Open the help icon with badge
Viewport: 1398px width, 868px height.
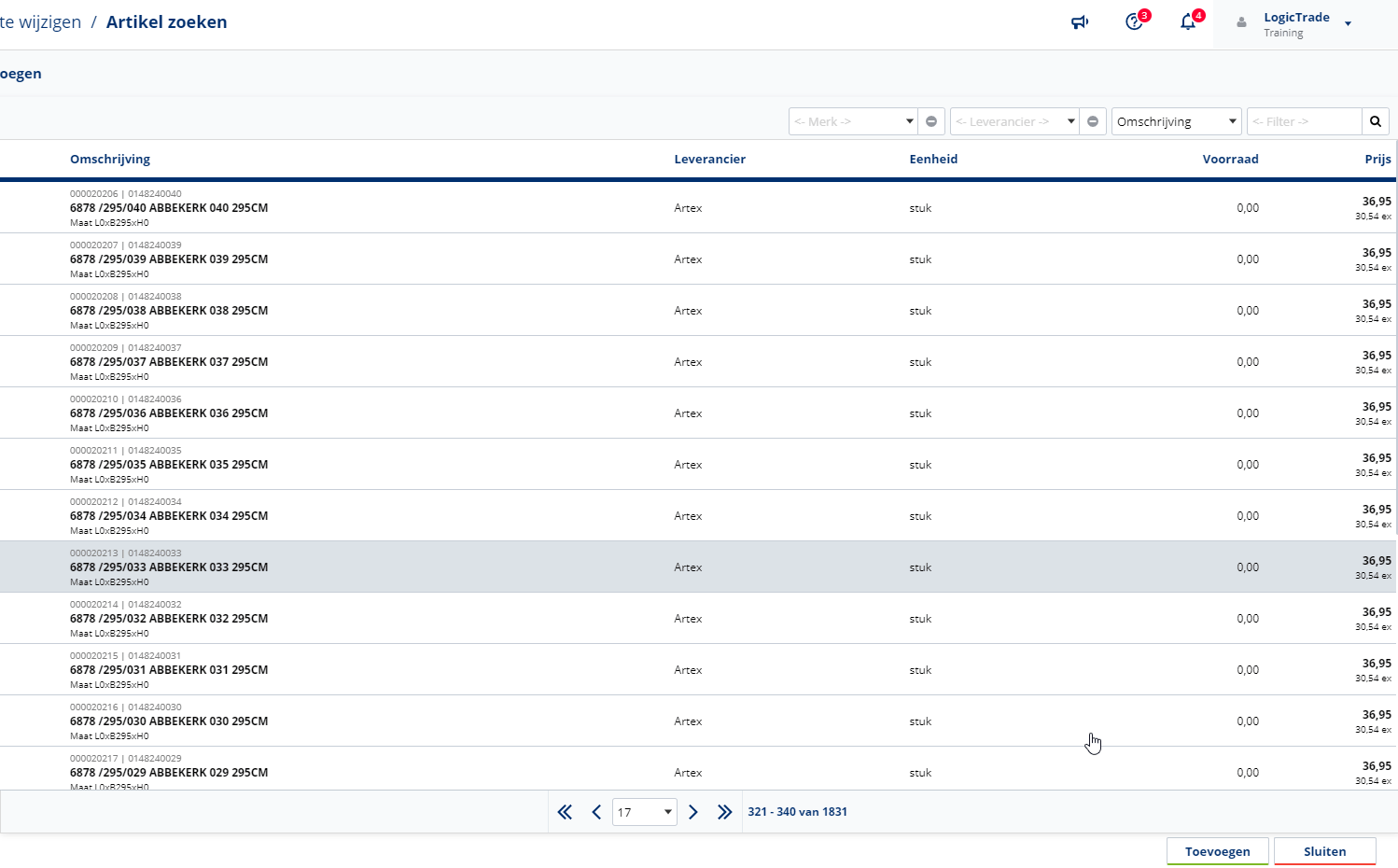tap(1134, 22)
